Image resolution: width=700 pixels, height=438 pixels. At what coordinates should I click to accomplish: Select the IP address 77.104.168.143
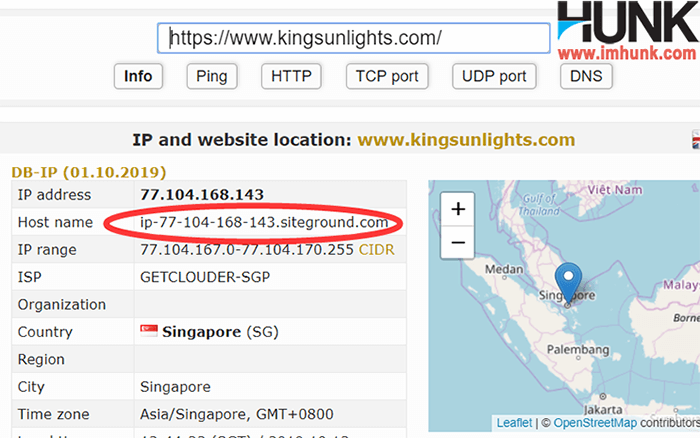(202, 195)
